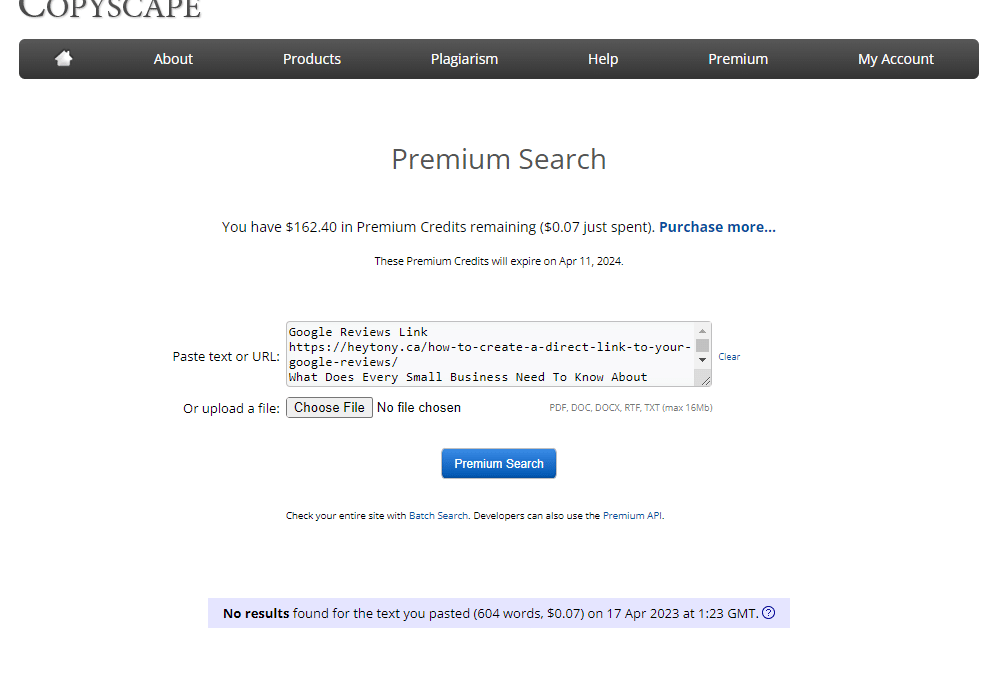This screenshot has width=990, height=680.
Task: Open the Batch Search link
Action: point(438,516)
